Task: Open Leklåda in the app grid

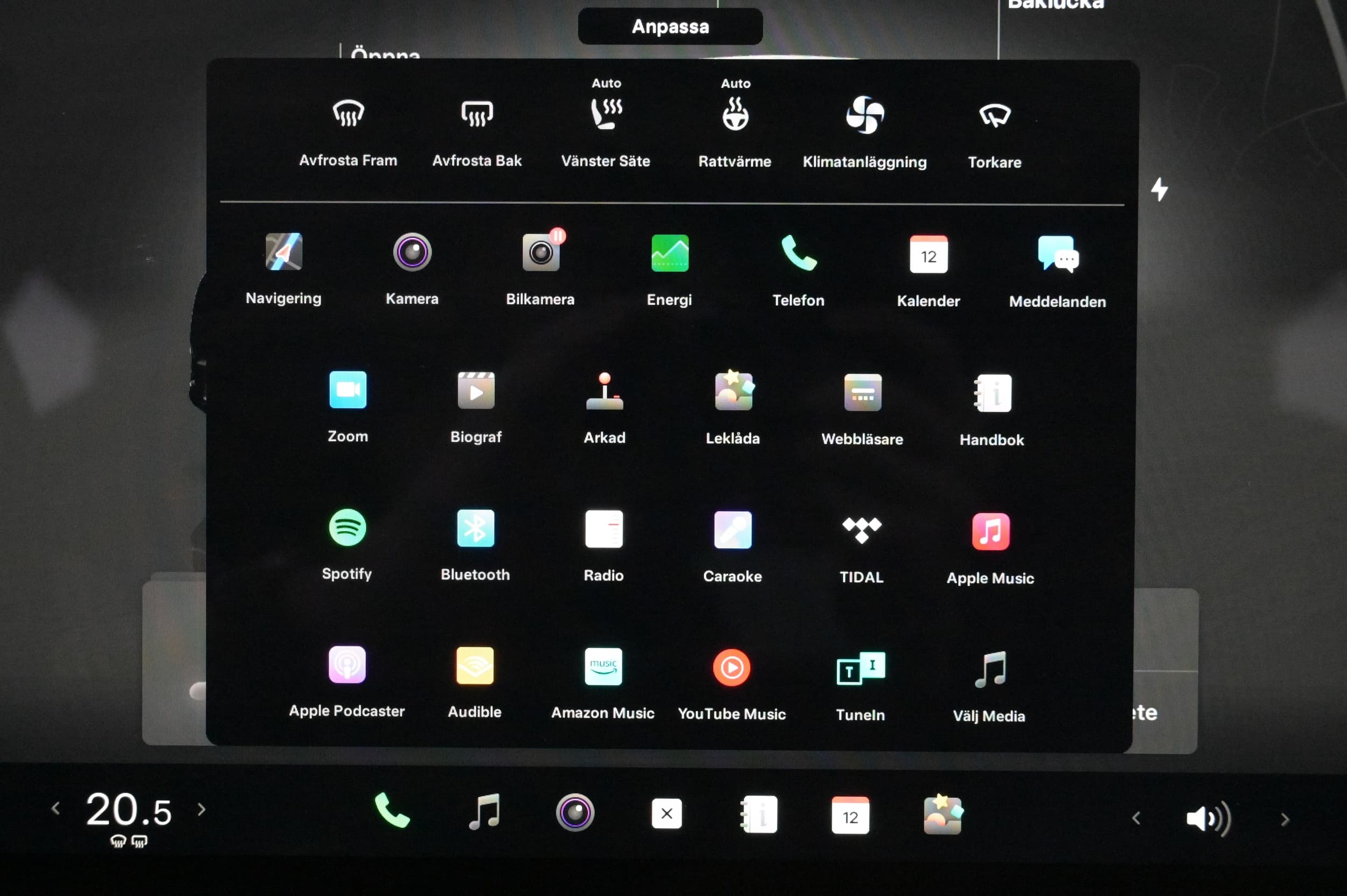Action: [734, 391]
